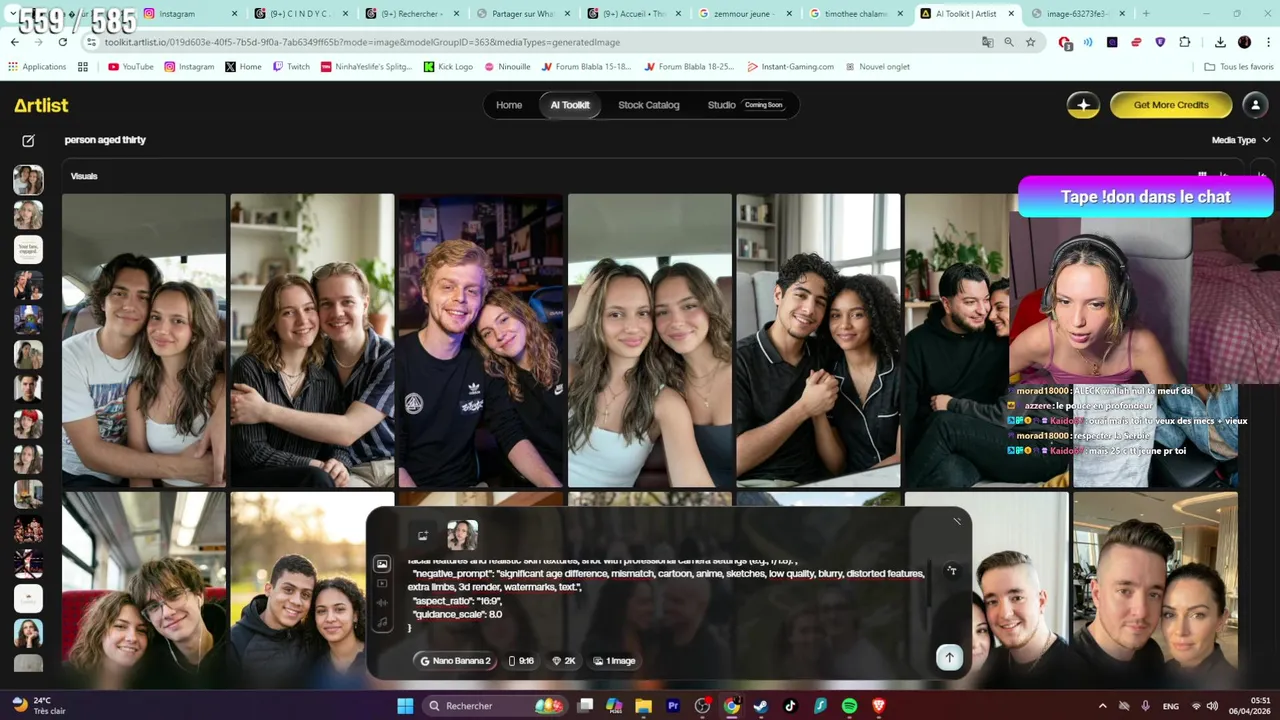1280x720 pixels.
Task: Open the topmost sidebar history thumbnail
Action: point(28,180)
